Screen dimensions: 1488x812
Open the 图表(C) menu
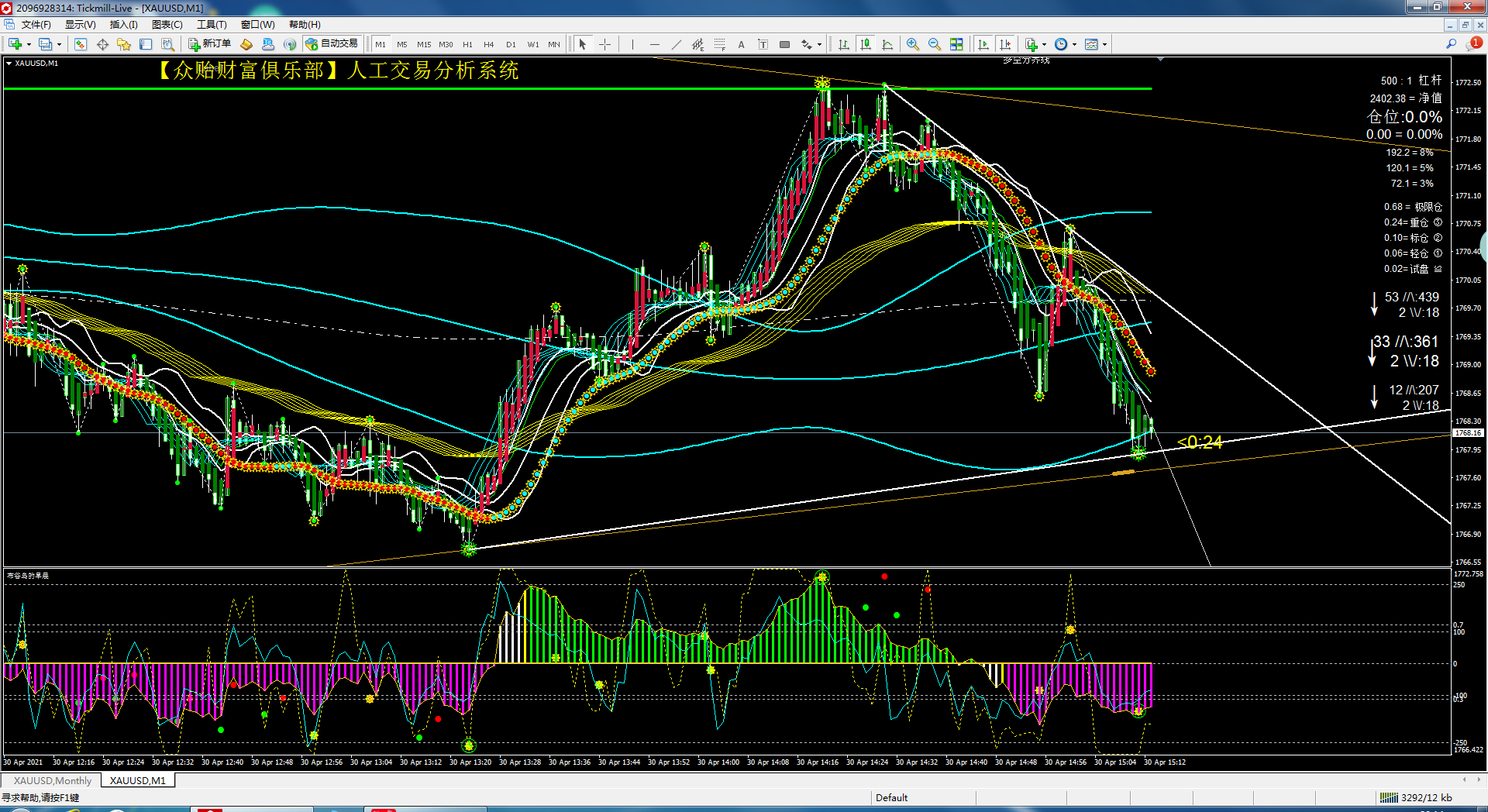coord(167,25)
